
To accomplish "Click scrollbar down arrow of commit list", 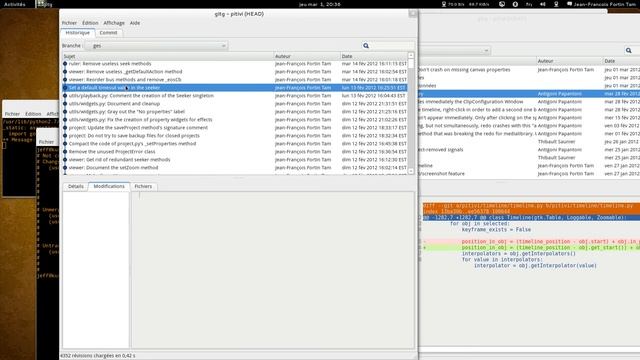I will [x=411, y=171].
